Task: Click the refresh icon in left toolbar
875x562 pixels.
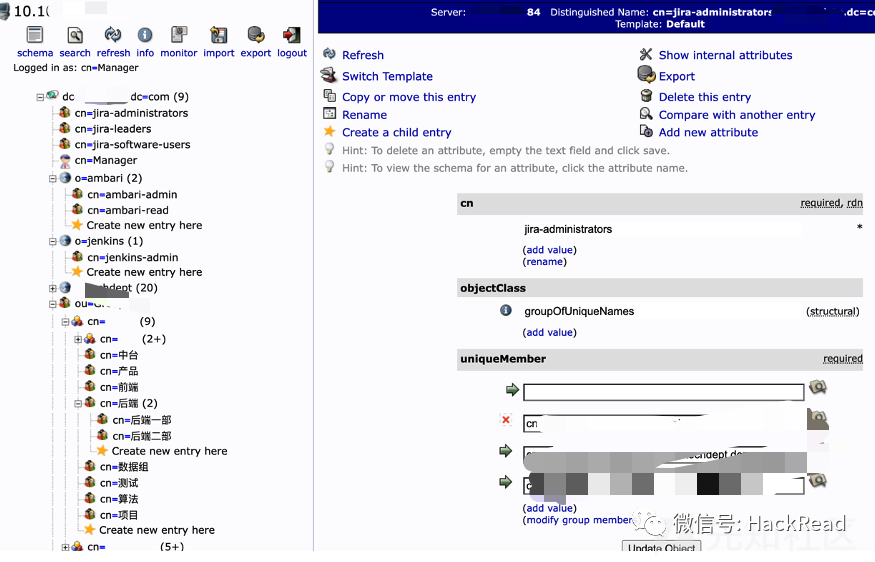Action: pyautogui.click(x=113, y=36)
